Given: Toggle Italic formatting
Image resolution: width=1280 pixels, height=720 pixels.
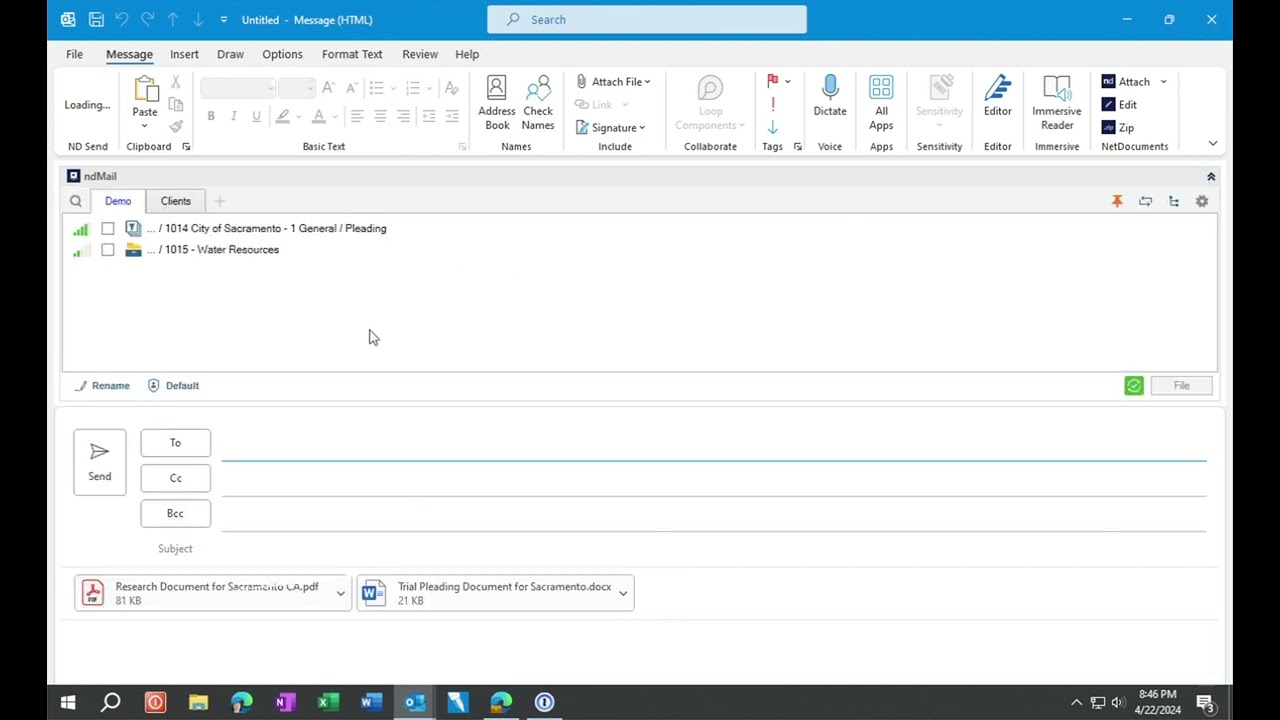Looking at the screenshot, I should pyautogui.click(x=234, y=116).
